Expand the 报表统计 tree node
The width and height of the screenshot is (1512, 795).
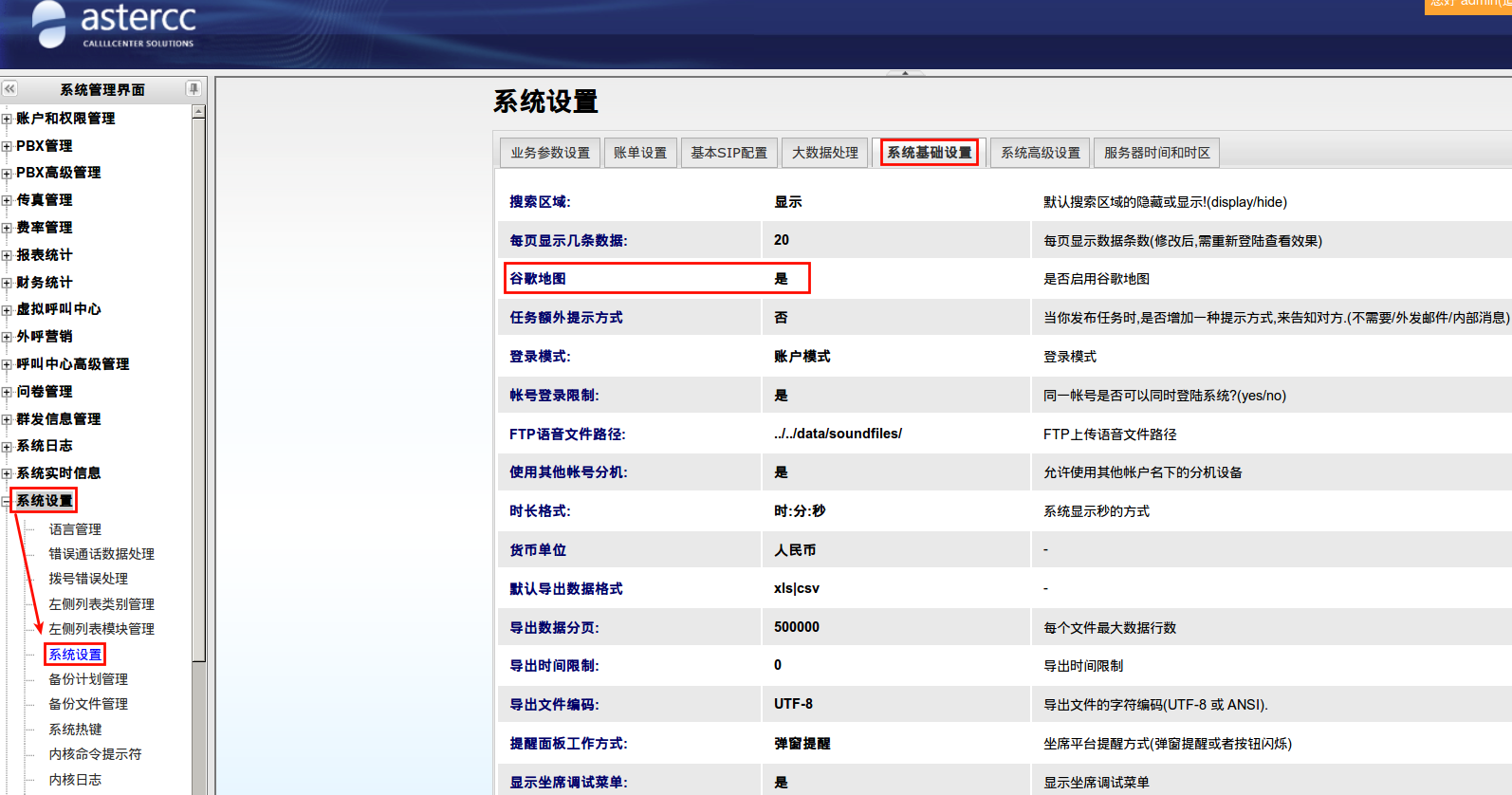coord(7,256)
